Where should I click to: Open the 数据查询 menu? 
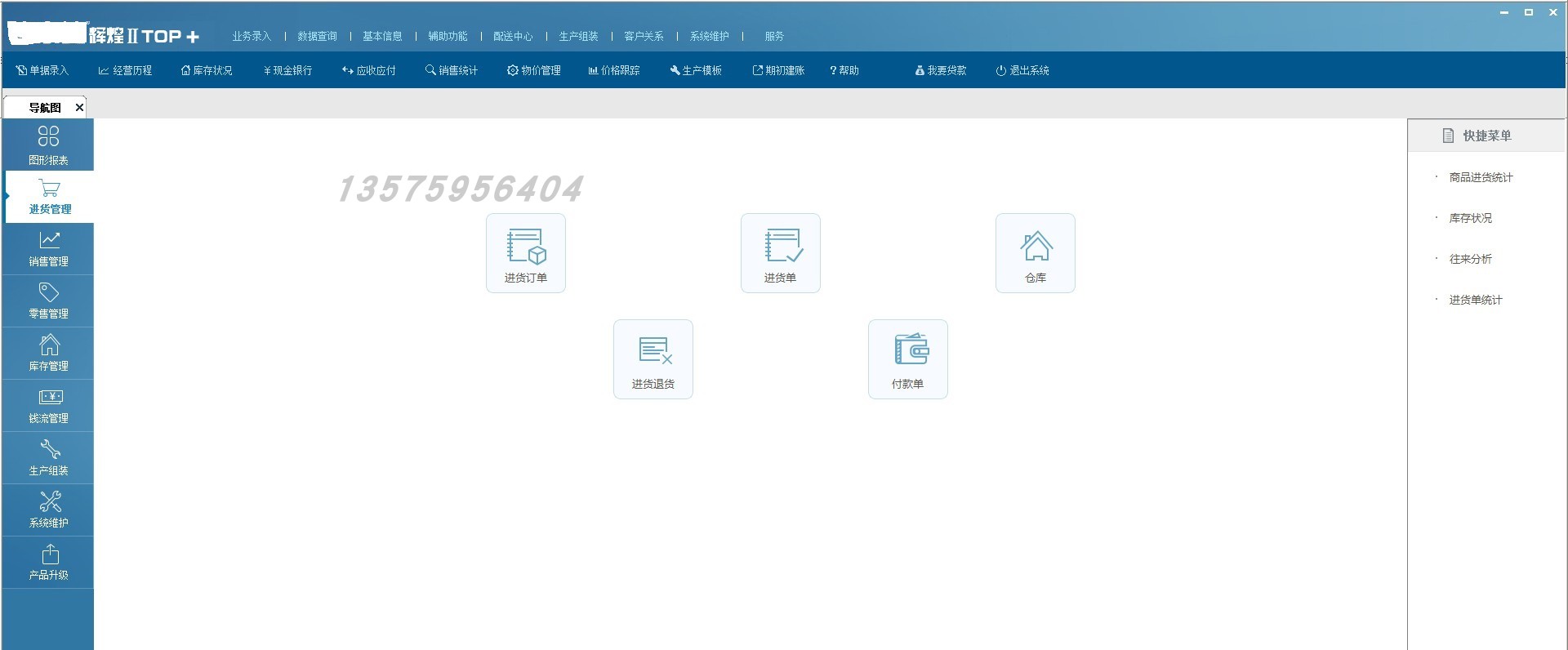pyautogui.click(x=317, y=37)
